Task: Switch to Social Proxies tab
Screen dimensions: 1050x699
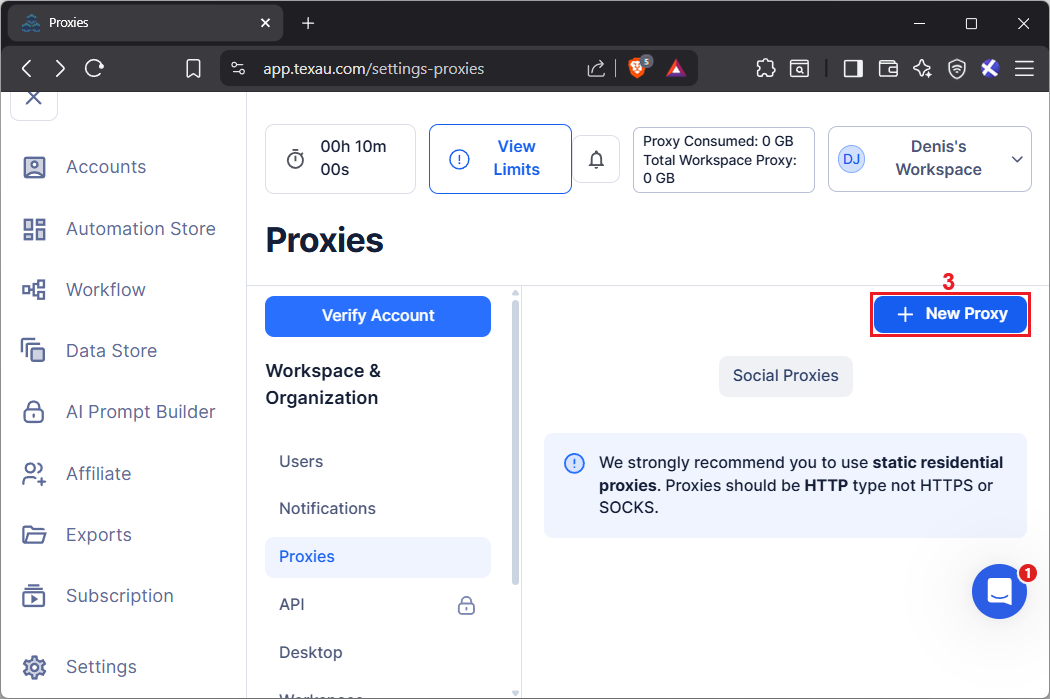Action: pyautogui.click(x=785, y=376)
